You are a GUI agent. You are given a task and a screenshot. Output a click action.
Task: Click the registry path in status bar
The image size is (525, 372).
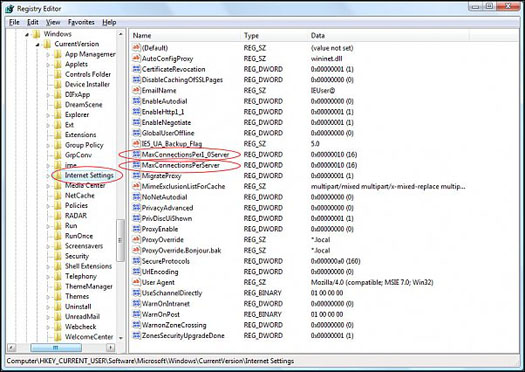pyautogui.click(x=150, y=361)
